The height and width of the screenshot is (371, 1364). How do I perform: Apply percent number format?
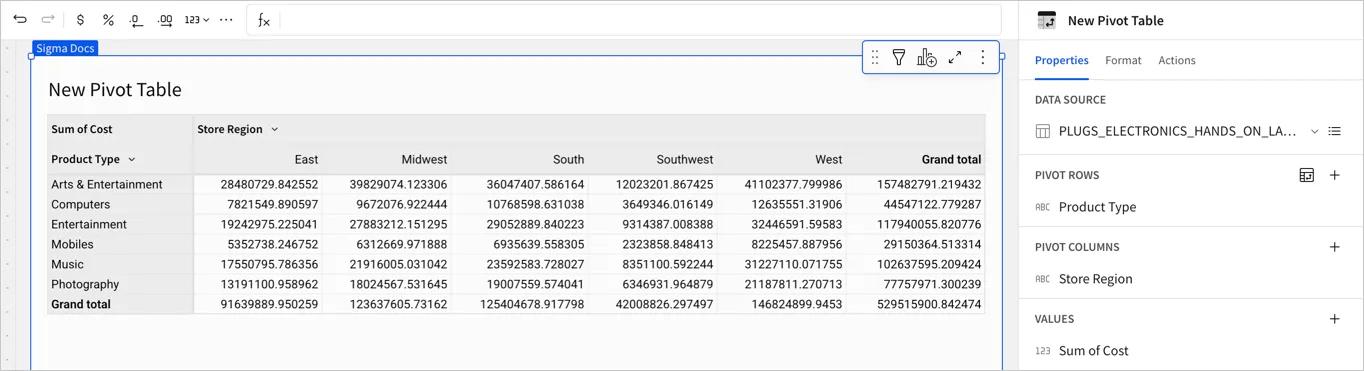108,20
